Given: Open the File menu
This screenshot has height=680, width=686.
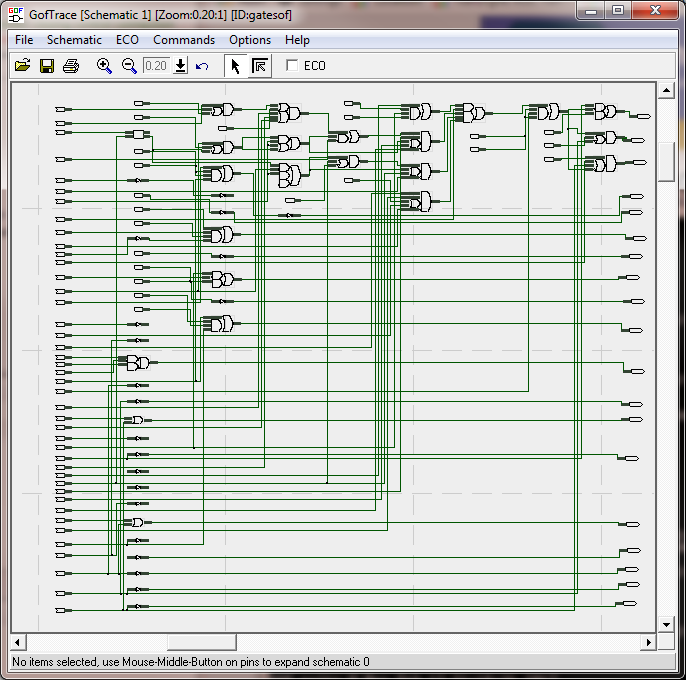Looking at the screenshot, I should coord(24,40).
